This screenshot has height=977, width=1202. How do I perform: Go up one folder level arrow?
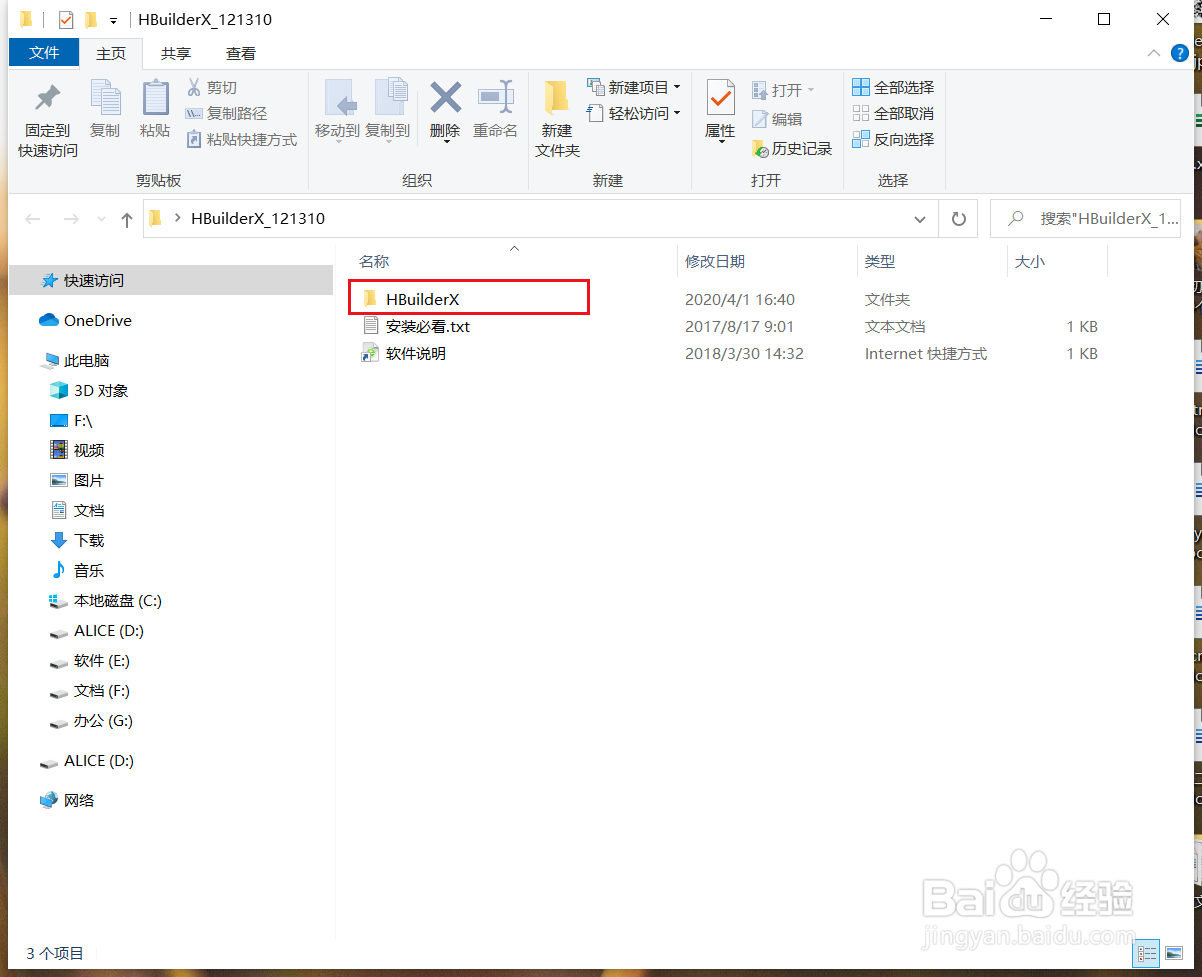[126, 220]
